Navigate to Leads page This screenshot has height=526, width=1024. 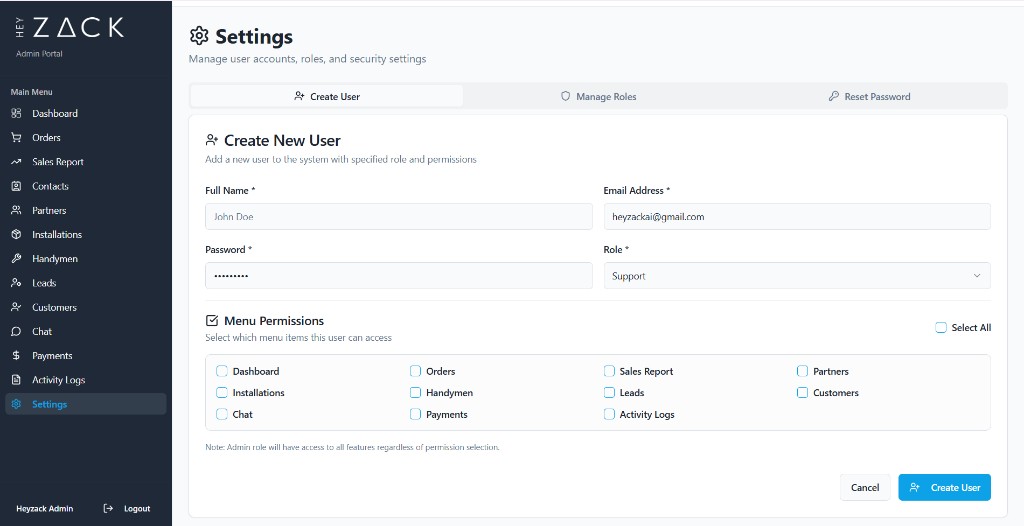tap(86, 283)
